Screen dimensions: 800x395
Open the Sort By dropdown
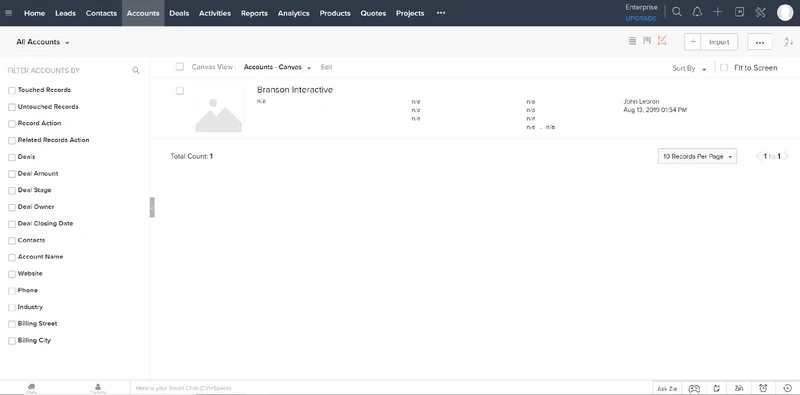pos(689,68)
